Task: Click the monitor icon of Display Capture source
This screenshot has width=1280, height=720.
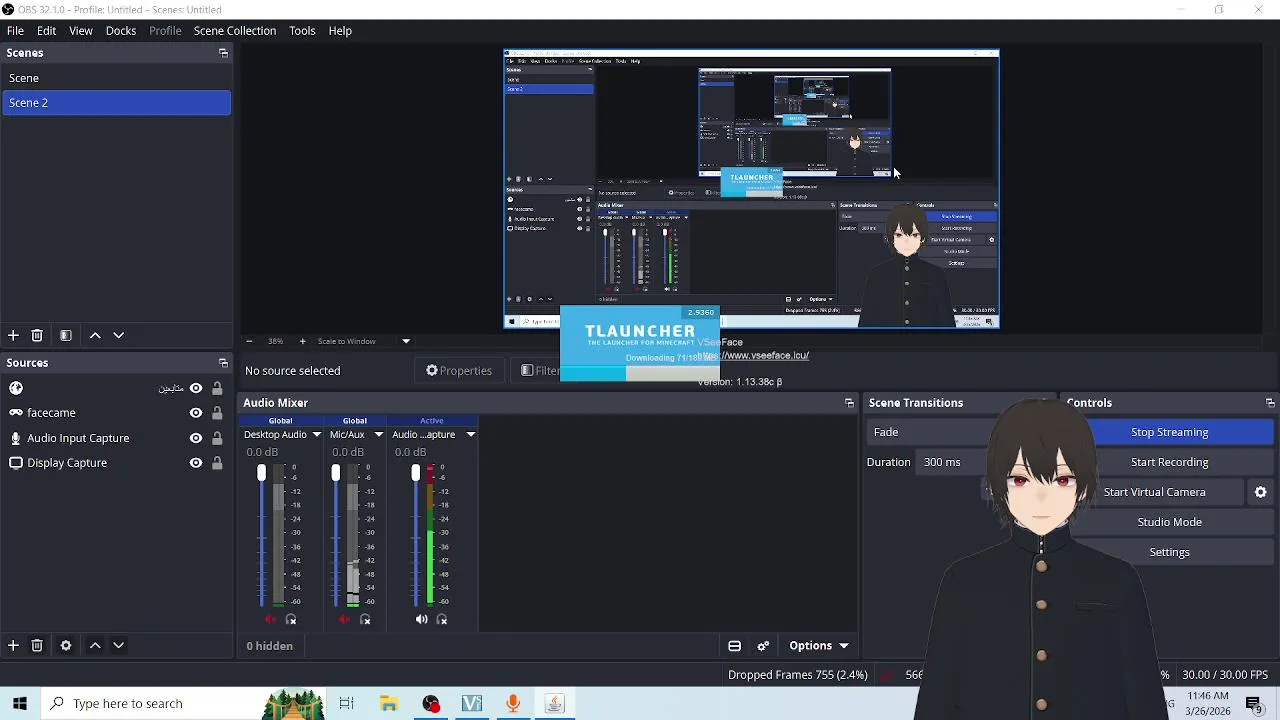Action: [16, 463]
